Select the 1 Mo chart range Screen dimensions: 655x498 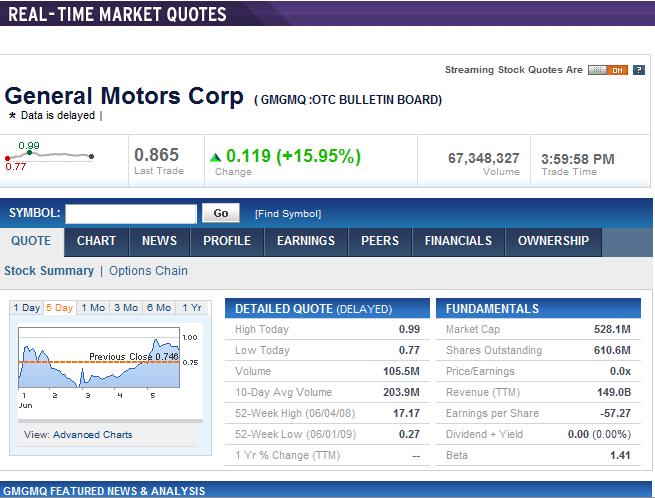93,308
